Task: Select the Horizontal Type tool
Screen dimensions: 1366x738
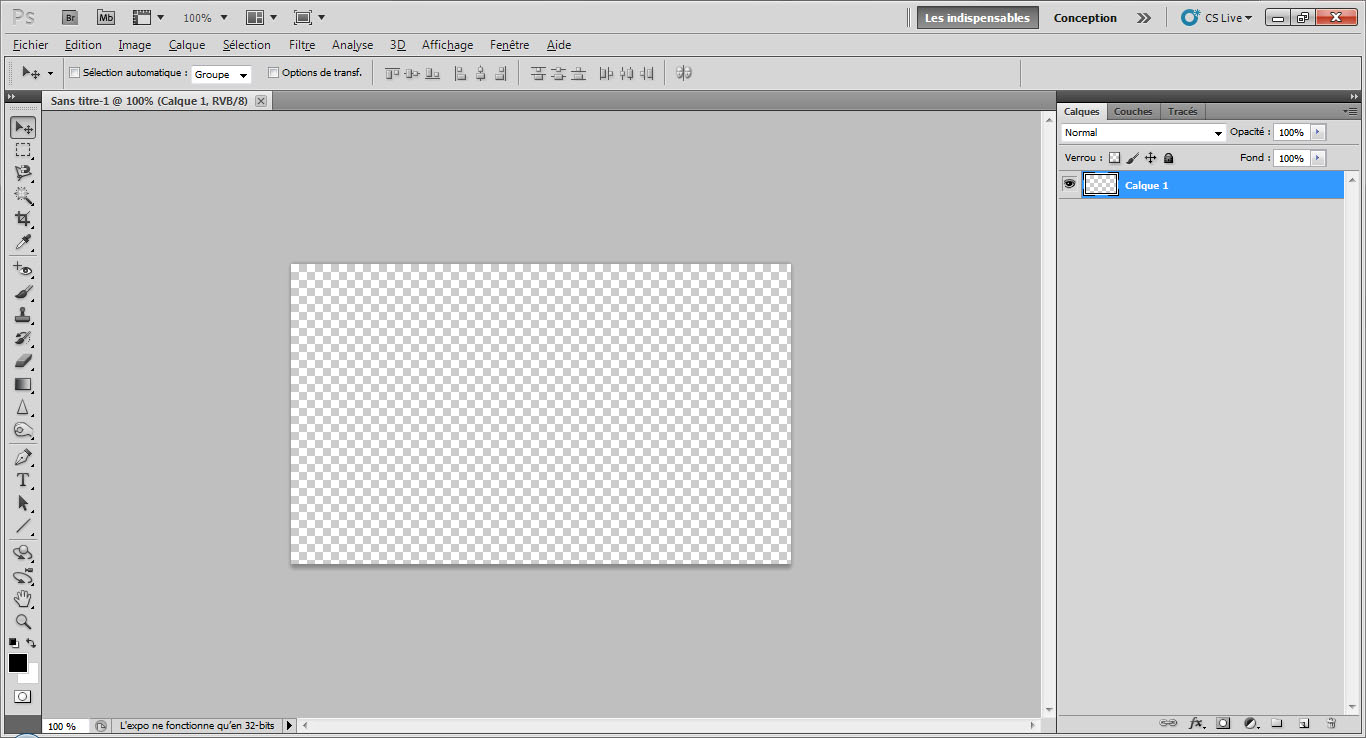Action: pos(22,481)
